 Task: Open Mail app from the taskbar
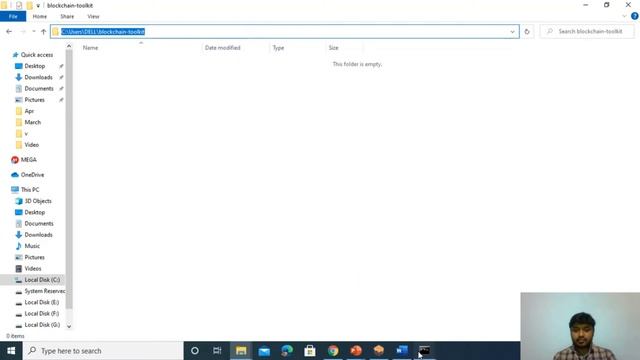(264, 351)
